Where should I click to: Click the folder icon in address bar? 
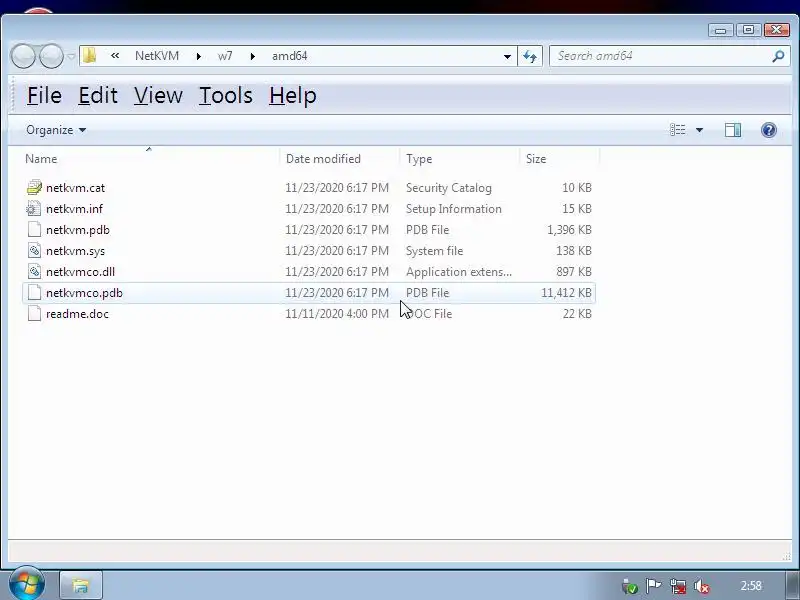pos(90,56)
